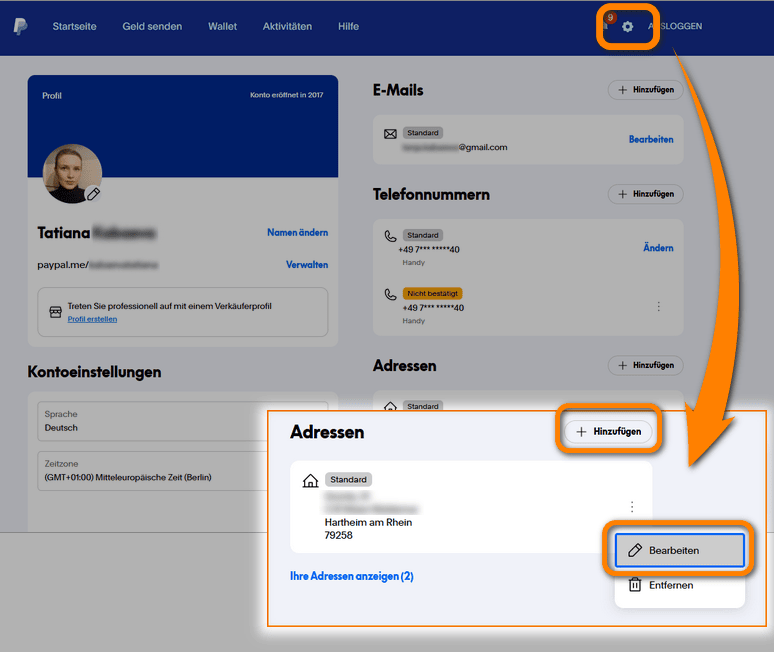Click the Standard badge above first phone number
This screenshot has height=652, width=774.
pos(423,235)
